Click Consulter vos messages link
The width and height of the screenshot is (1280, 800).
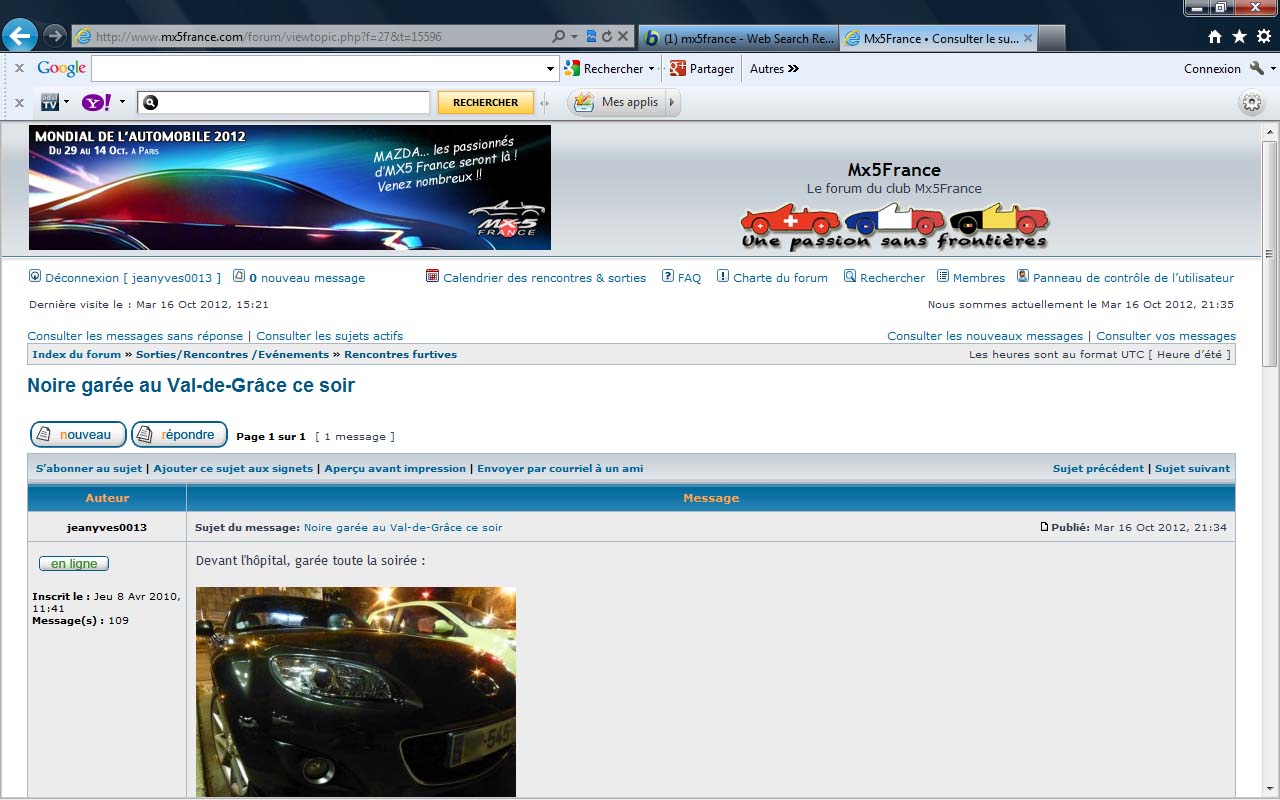pyautogui.click(x=1166, y=336)
